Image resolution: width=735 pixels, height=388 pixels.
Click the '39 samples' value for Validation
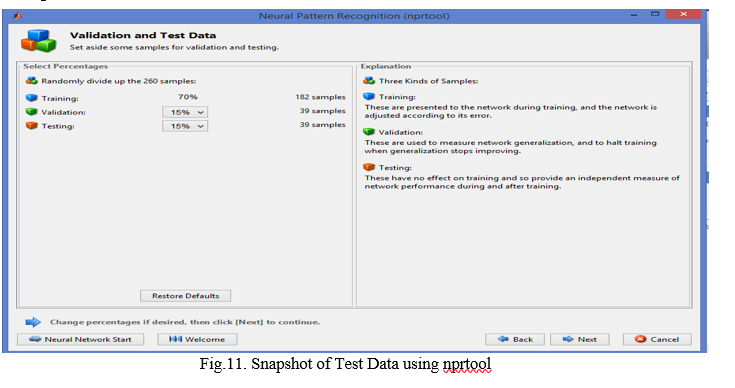322,111
